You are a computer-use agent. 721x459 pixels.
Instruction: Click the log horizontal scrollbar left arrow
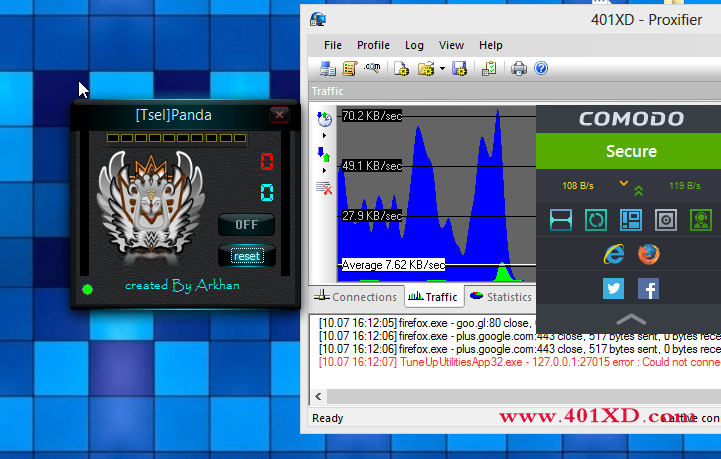tap(318, 396)
